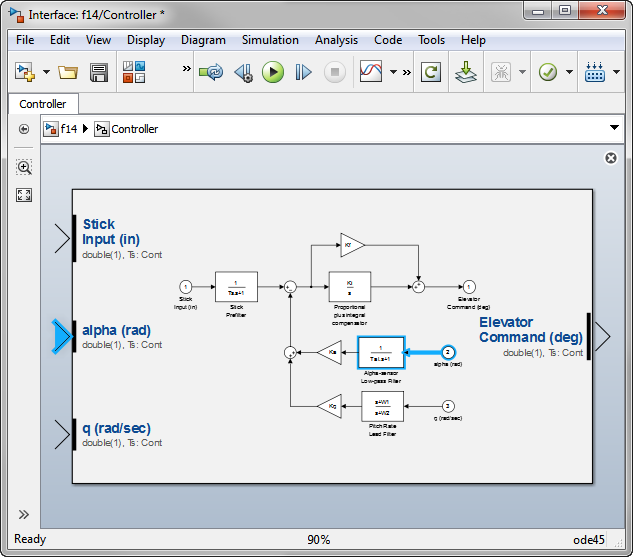
Task: Open a model with the folder icon
Action: pos(68,72)
